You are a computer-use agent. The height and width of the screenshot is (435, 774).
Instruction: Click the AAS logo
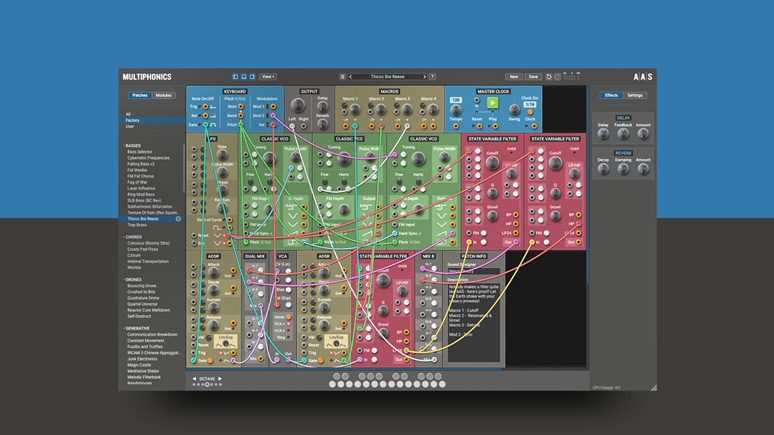pos(643,76)
